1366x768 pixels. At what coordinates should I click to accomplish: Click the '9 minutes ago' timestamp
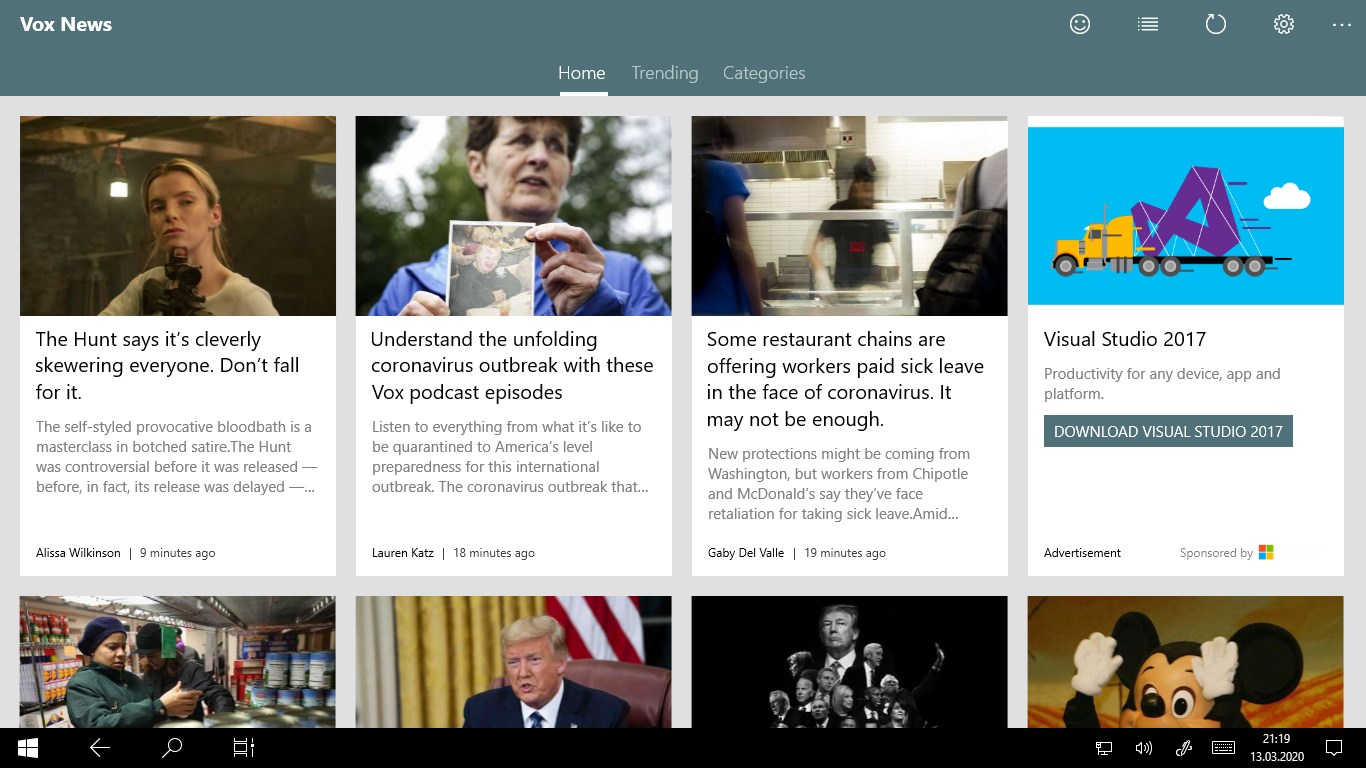tap(177, 552)
